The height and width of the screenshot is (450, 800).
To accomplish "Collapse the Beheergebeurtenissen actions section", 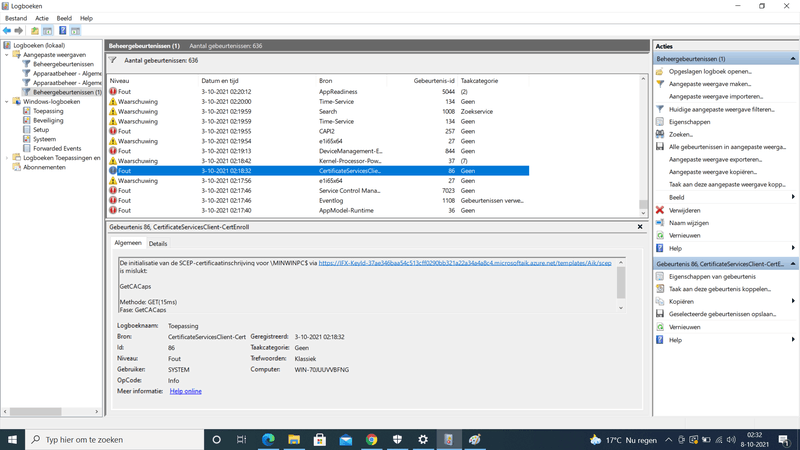I will 793,59.
